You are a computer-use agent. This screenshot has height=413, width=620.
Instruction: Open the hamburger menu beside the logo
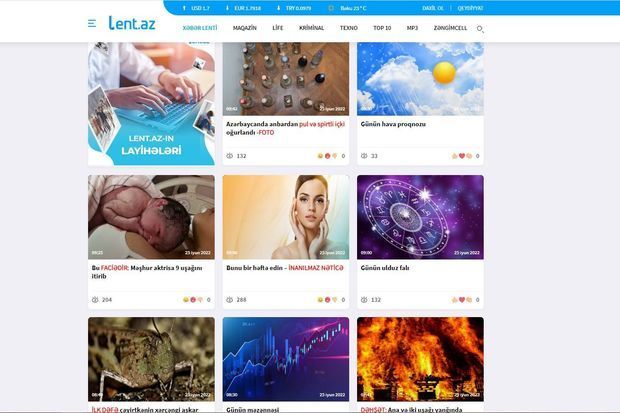pyautogui.click(x=92, y=24)
